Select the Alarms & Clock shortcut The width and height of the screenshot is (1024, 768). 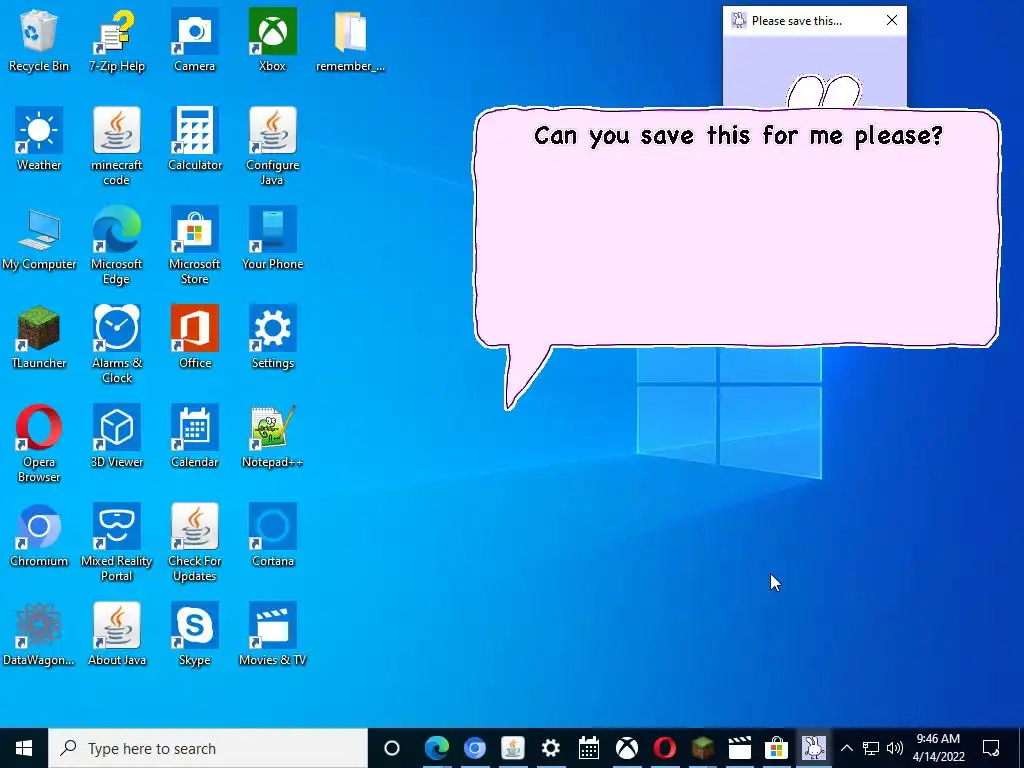[x=117, y=344]
